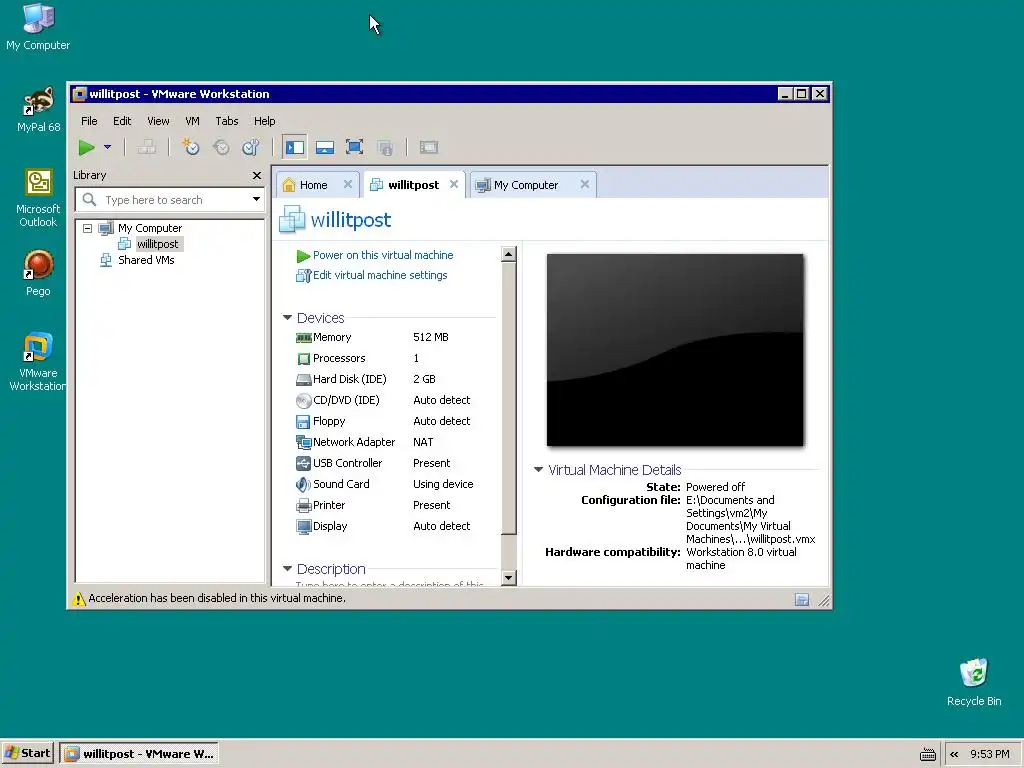Open My Computer desktop icon
This screenshot has width=1024, height=768.
click(x=38, y=27)
